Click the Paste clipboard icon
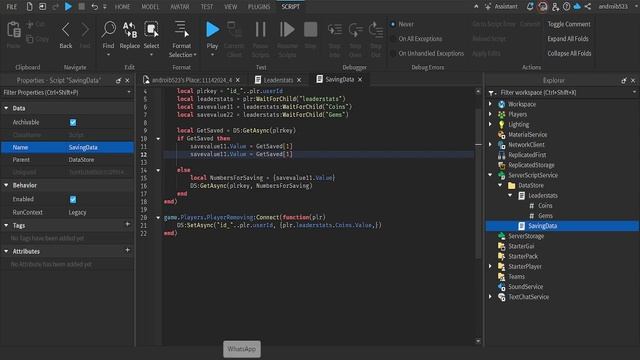Screen dimensions: 640x360 point(13,30)
